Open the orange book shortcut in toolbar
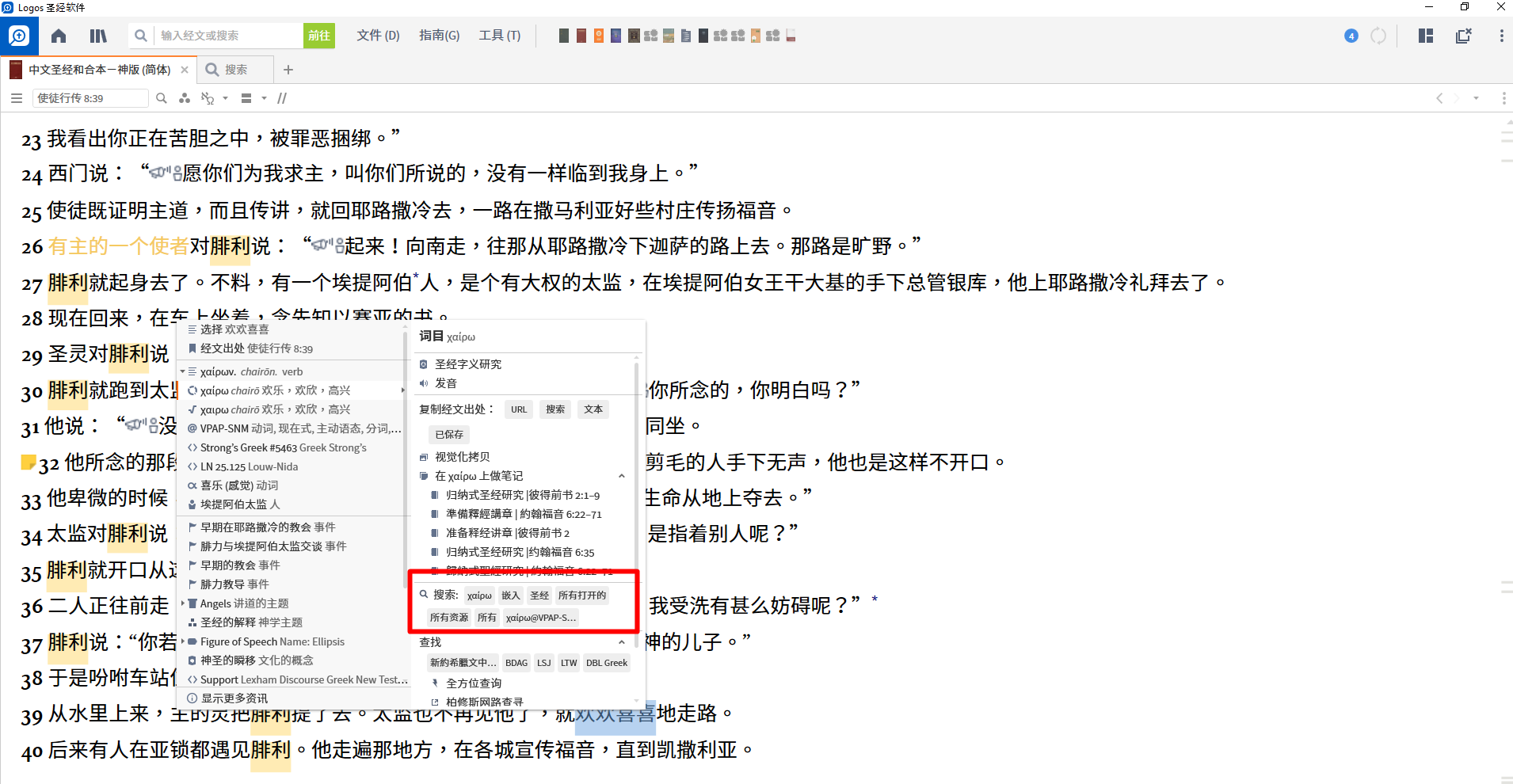Image resolution: width=1513 pixels, height=784 pixels. [x=599, y=36]
